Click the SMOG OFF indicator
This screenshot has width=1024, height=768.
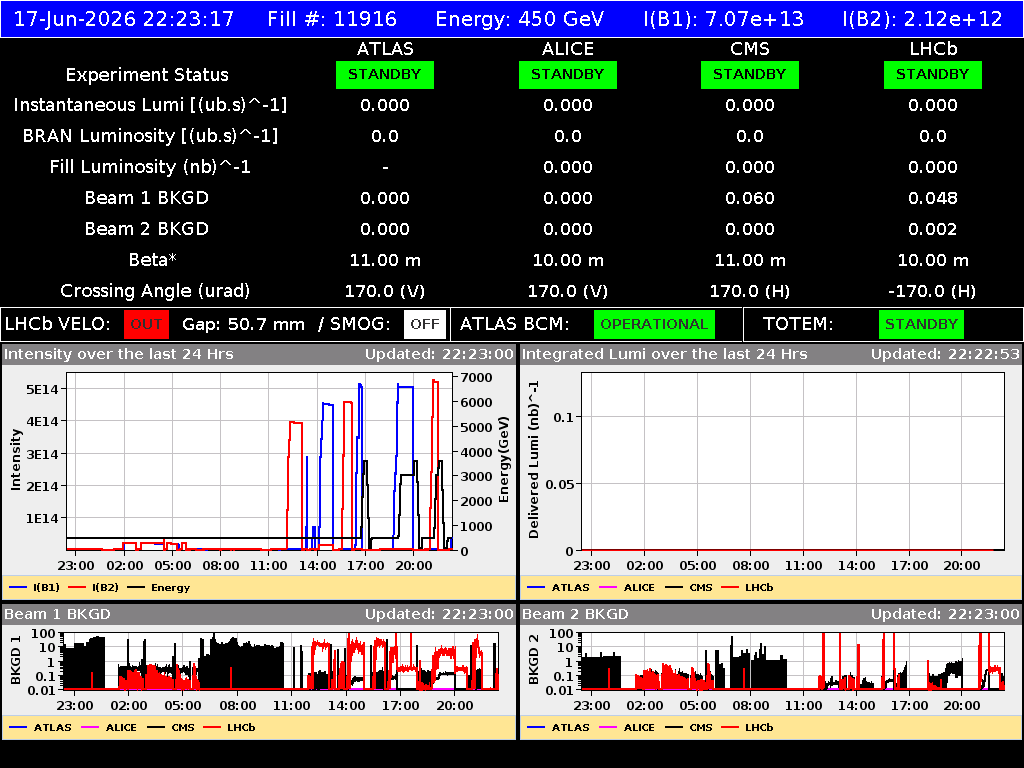424,324
